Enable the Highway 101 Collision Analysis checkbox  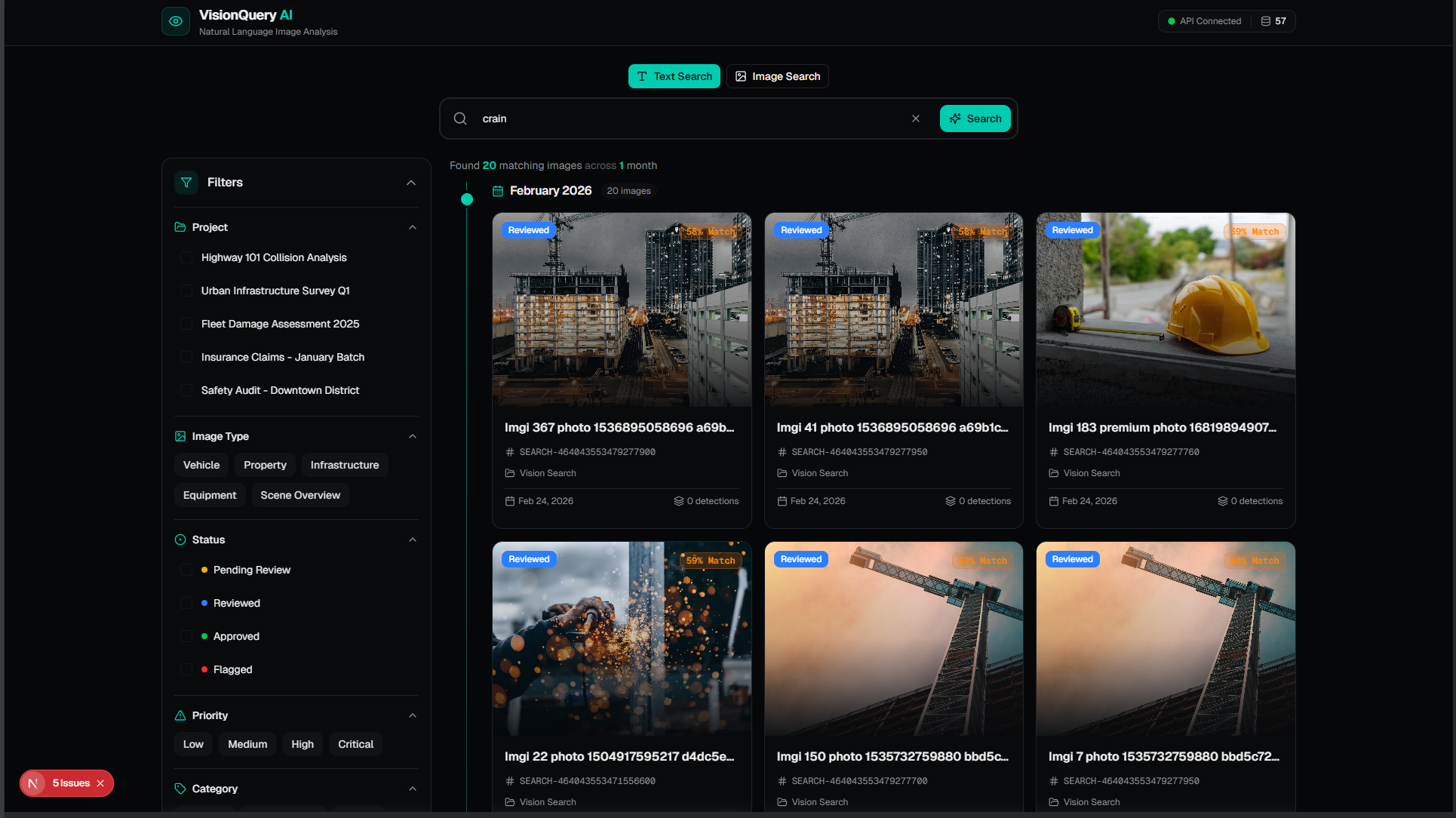pyautogui.click(x=186, y=257)
